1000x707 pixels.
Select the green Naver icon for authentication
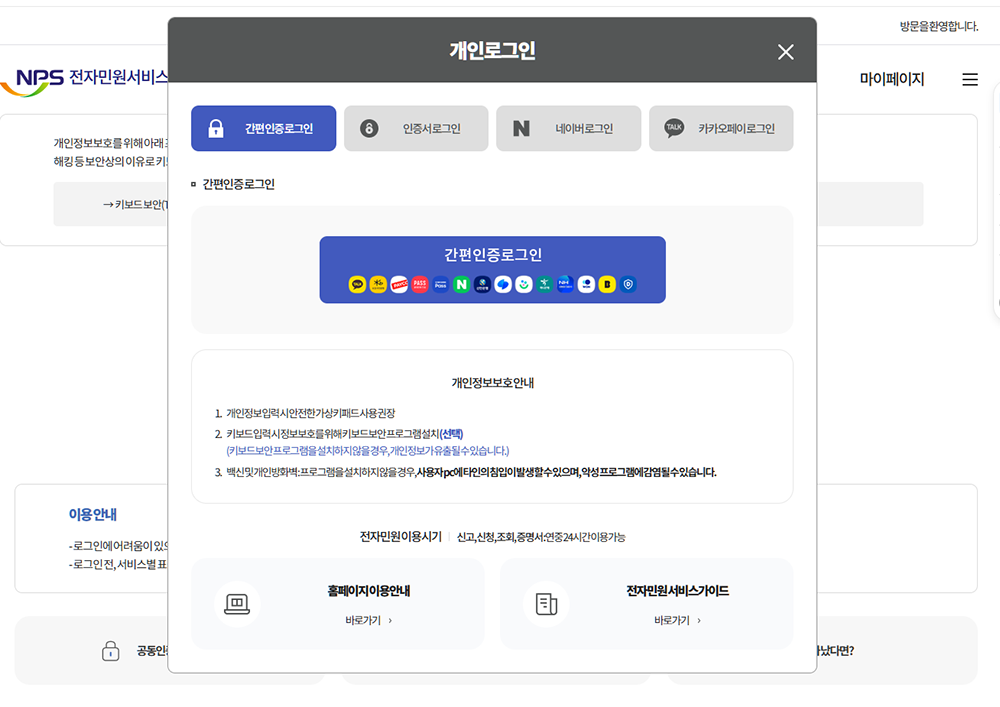[462, 284]
